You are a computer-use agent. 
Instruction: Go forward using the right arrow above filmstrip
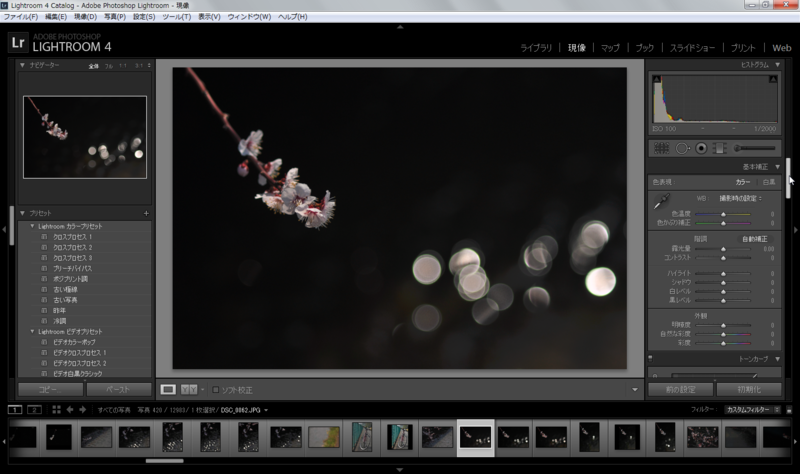[x=83, y=410]
